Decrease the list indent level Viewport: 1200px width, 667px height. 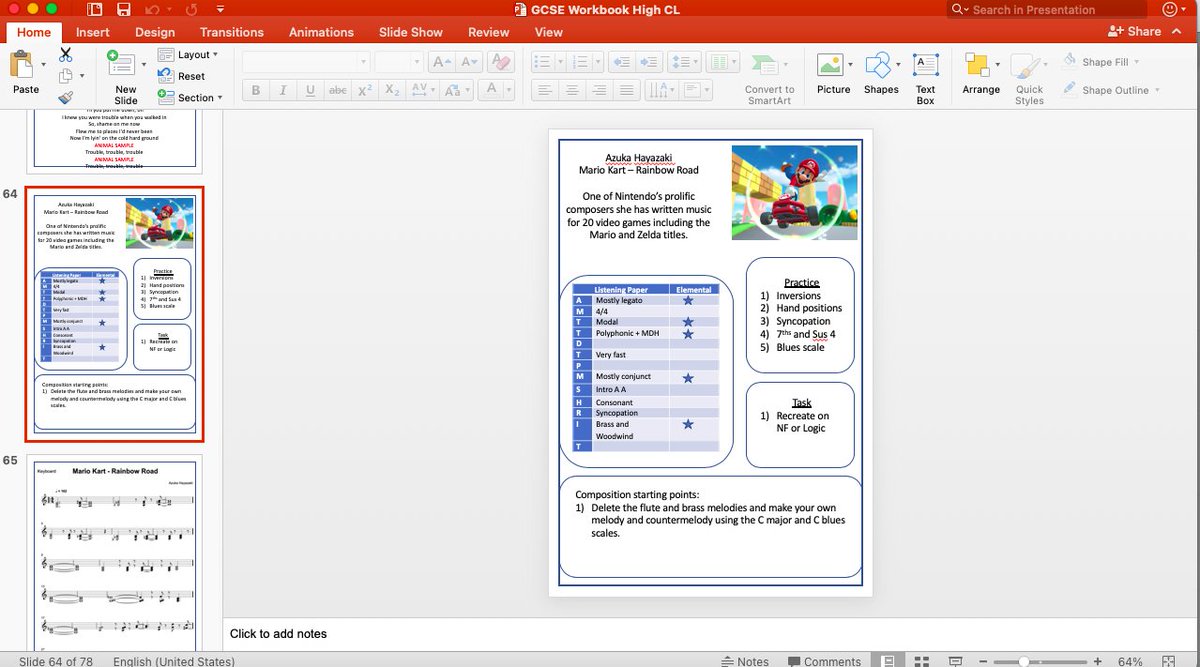(621, 62)
